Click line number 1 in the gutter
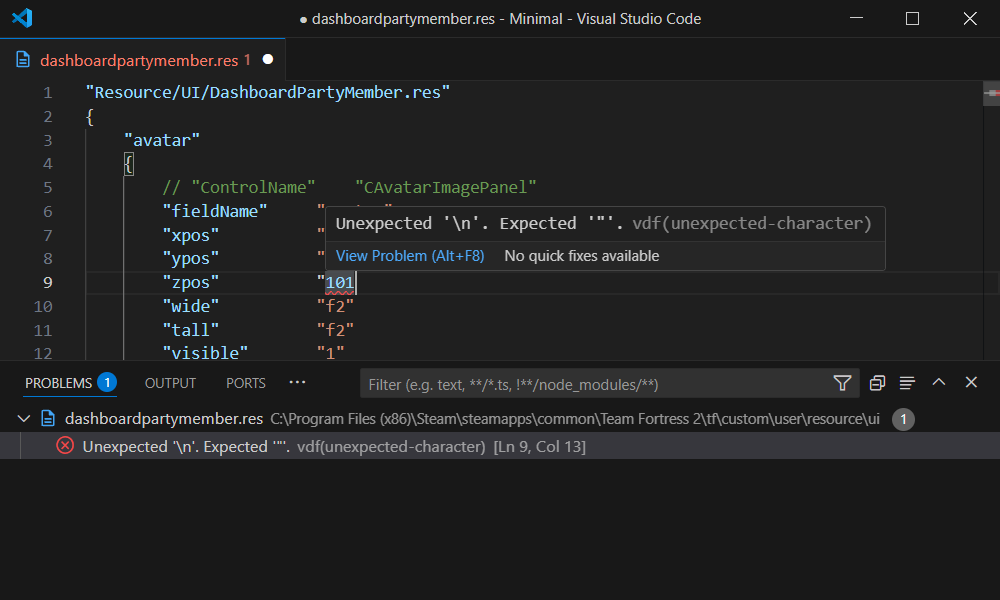 48,93
